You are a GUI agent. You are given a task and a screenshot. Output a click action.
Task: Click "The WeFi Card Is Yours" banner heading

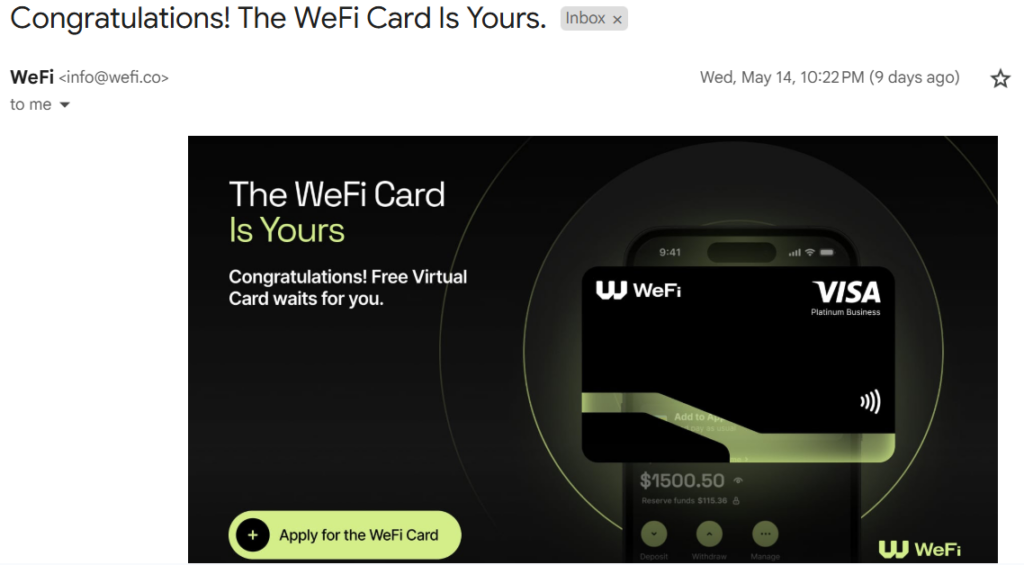[x=337, y=212]
